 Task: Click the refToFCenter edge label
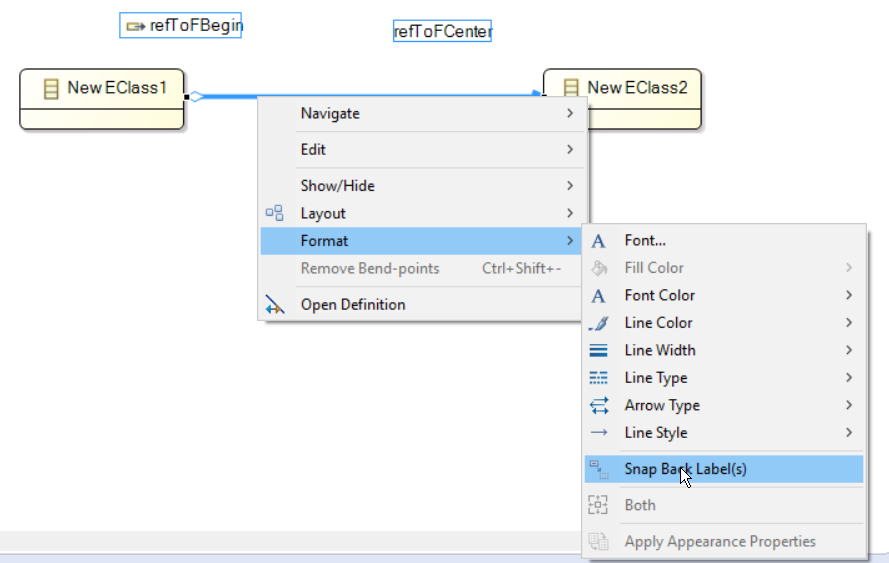tap(443, 32)
